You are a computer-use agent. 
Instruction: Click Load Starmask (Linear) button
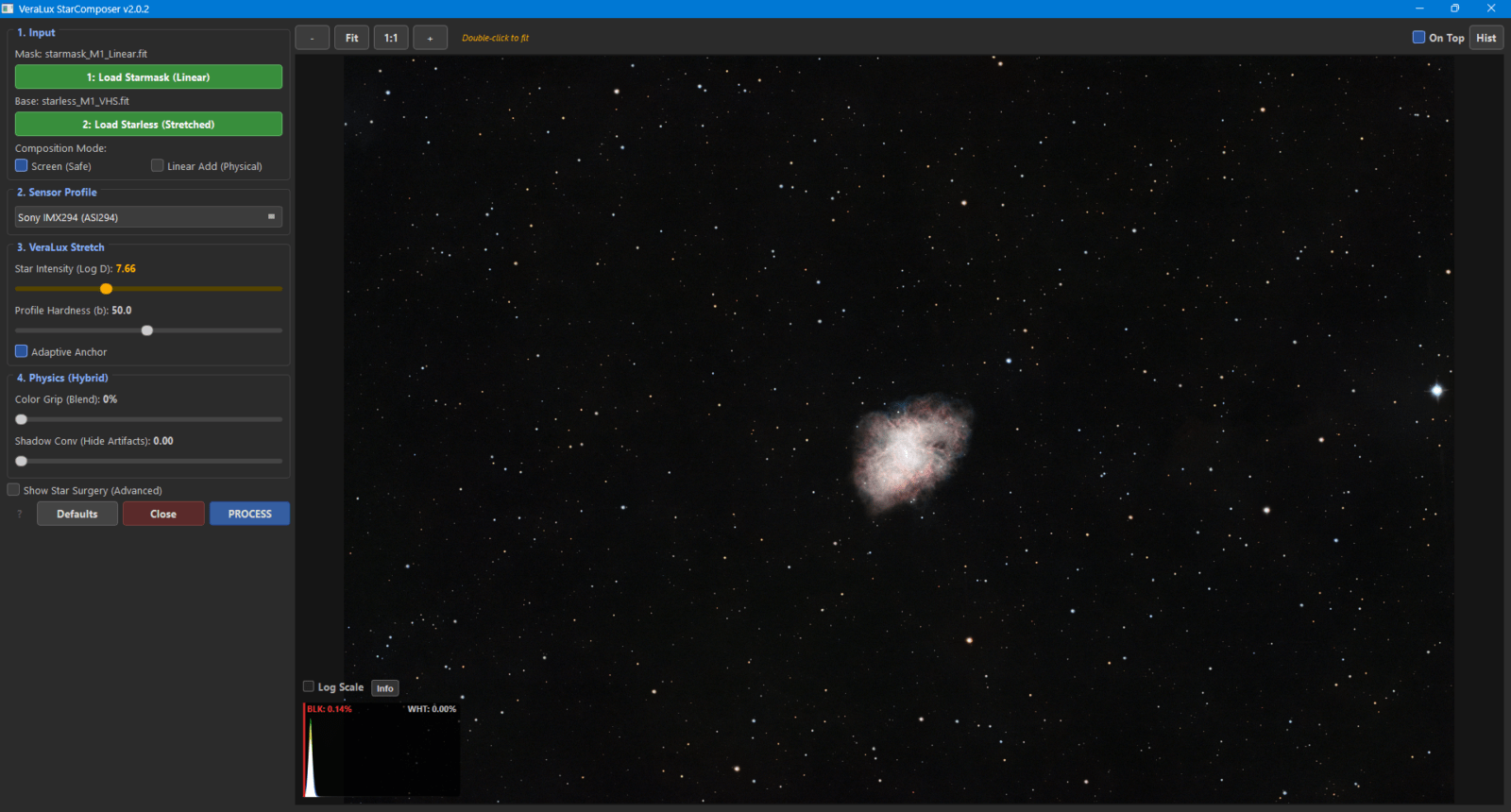[148, 77]
